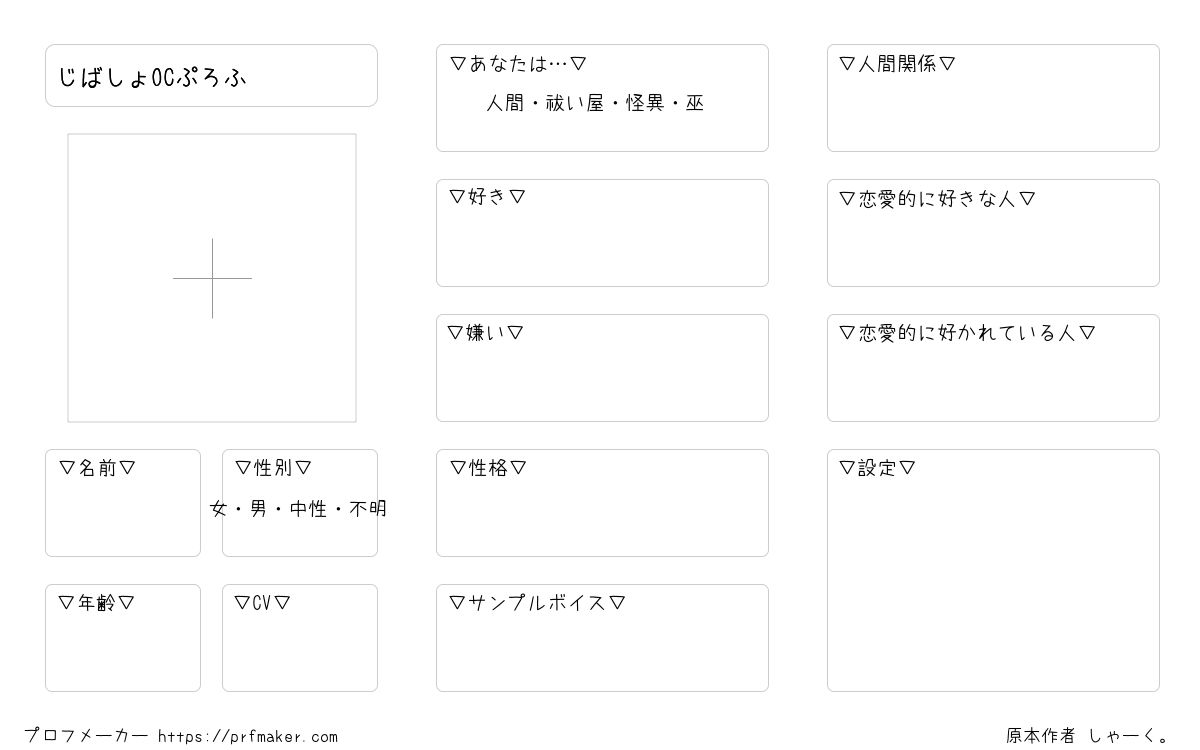Choose 男 as the gender
Viewport: 1200px width, 750px height.
(259, 509)
